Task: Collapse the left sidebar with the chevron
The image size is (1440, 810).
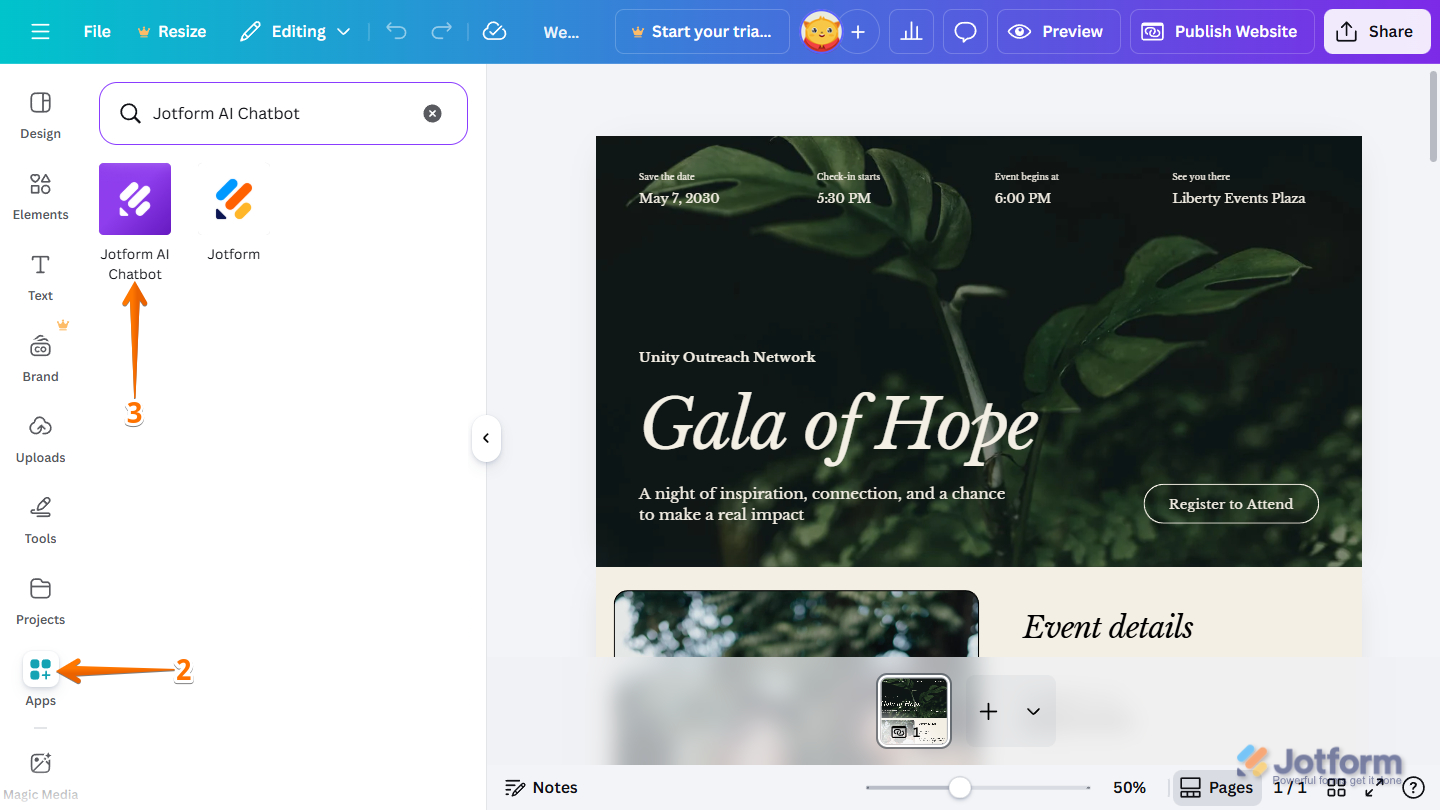Action: pyautogui.click(x=486, y=438)
